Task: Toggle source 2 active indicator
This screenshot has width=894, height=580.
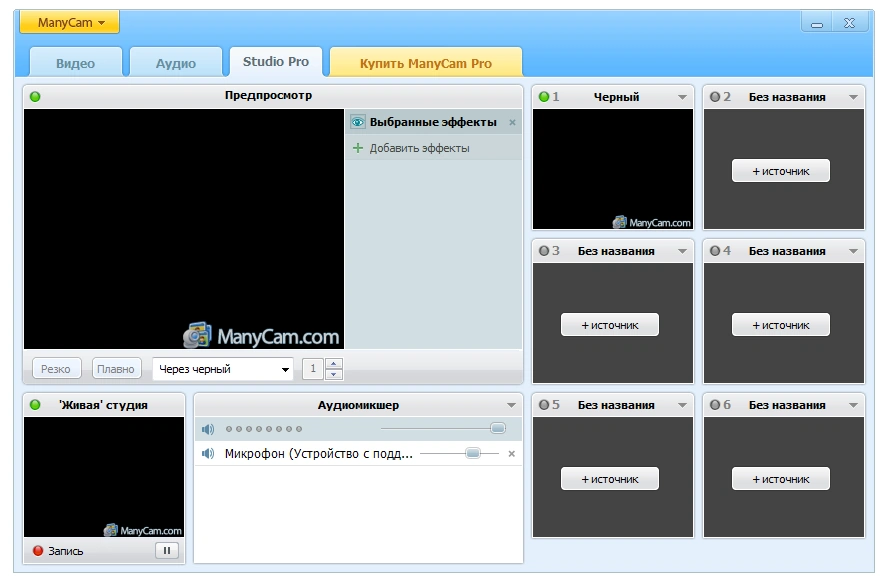Action: [x=715, y=97]
